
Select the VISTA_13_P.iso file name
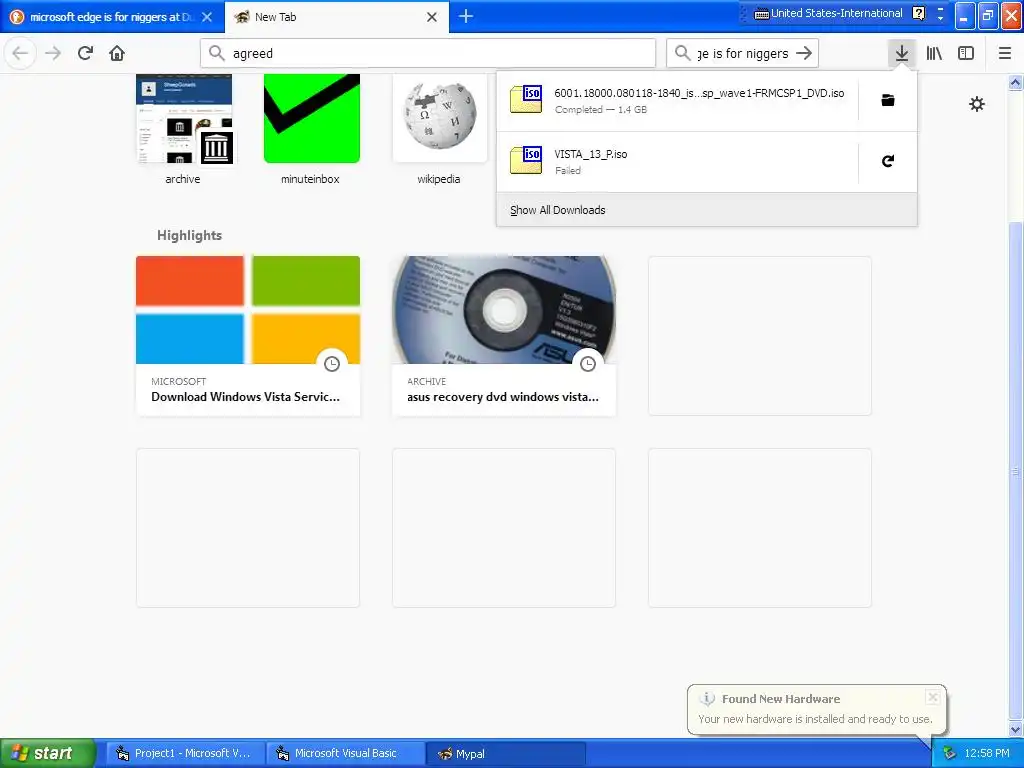[x=590, y=154]
